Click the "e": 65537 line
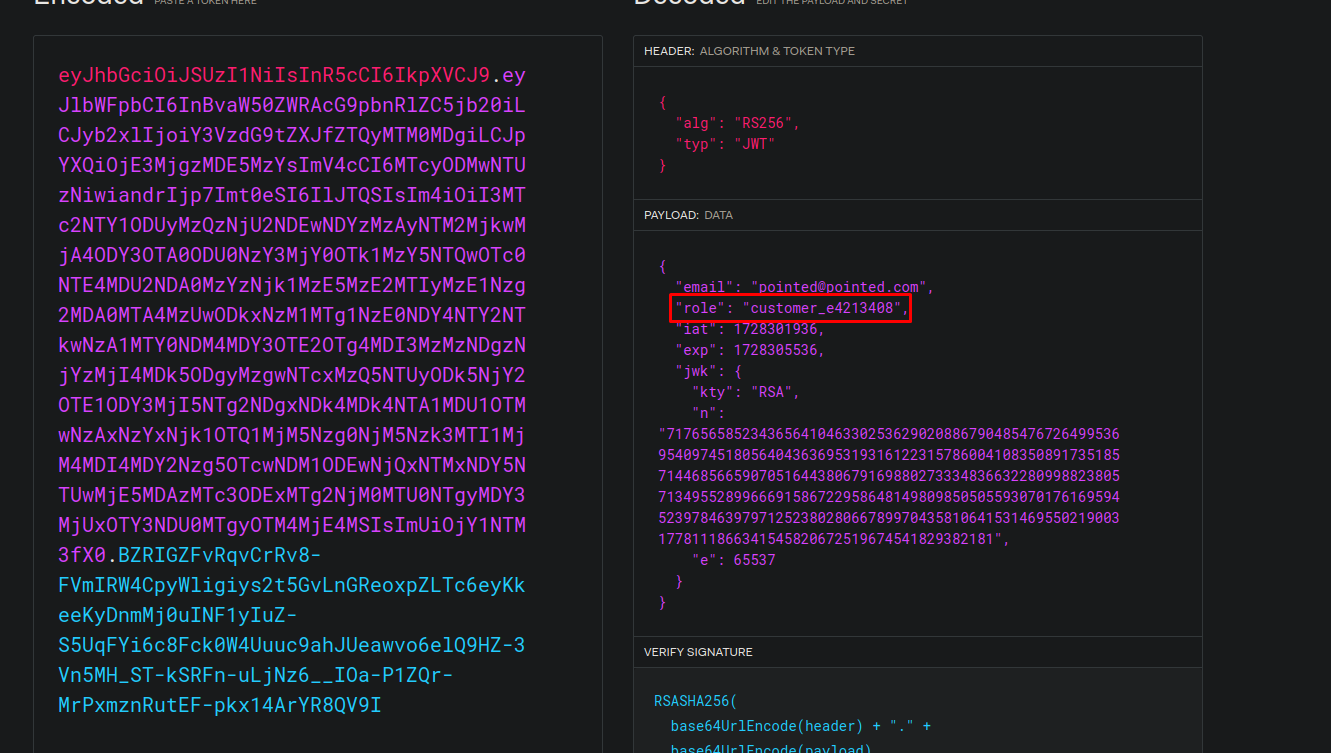Viewport: 1331px width, 753px height. [x=734, y=560]
